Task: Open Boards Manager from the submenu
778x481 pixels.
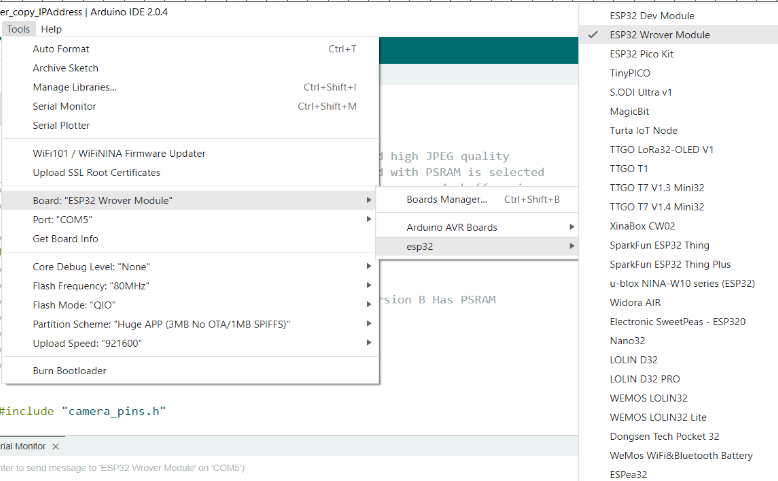Action: click(x=447, y=199)
